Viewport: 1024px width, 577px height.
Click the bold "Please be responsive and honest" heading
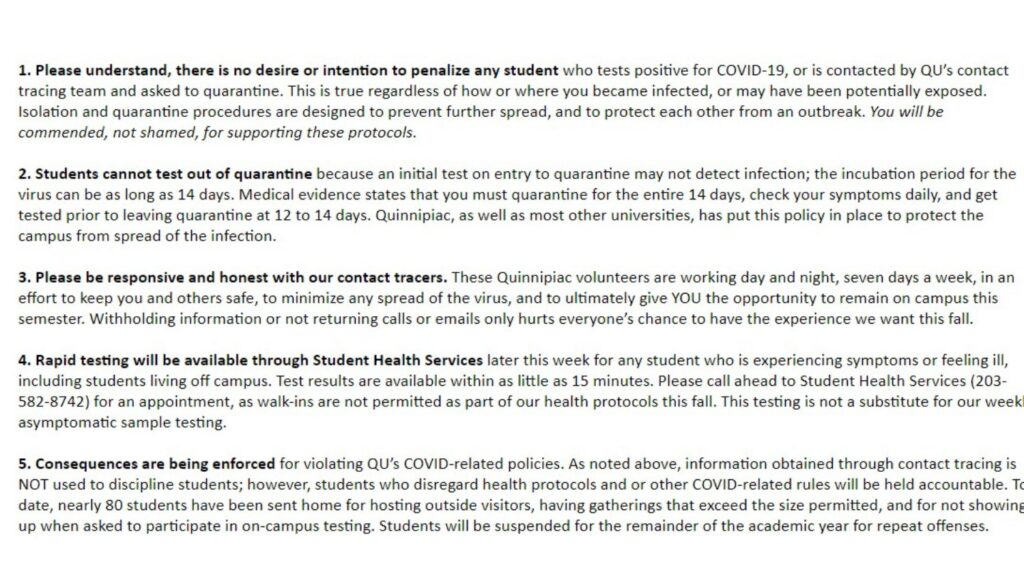[232, 277]
